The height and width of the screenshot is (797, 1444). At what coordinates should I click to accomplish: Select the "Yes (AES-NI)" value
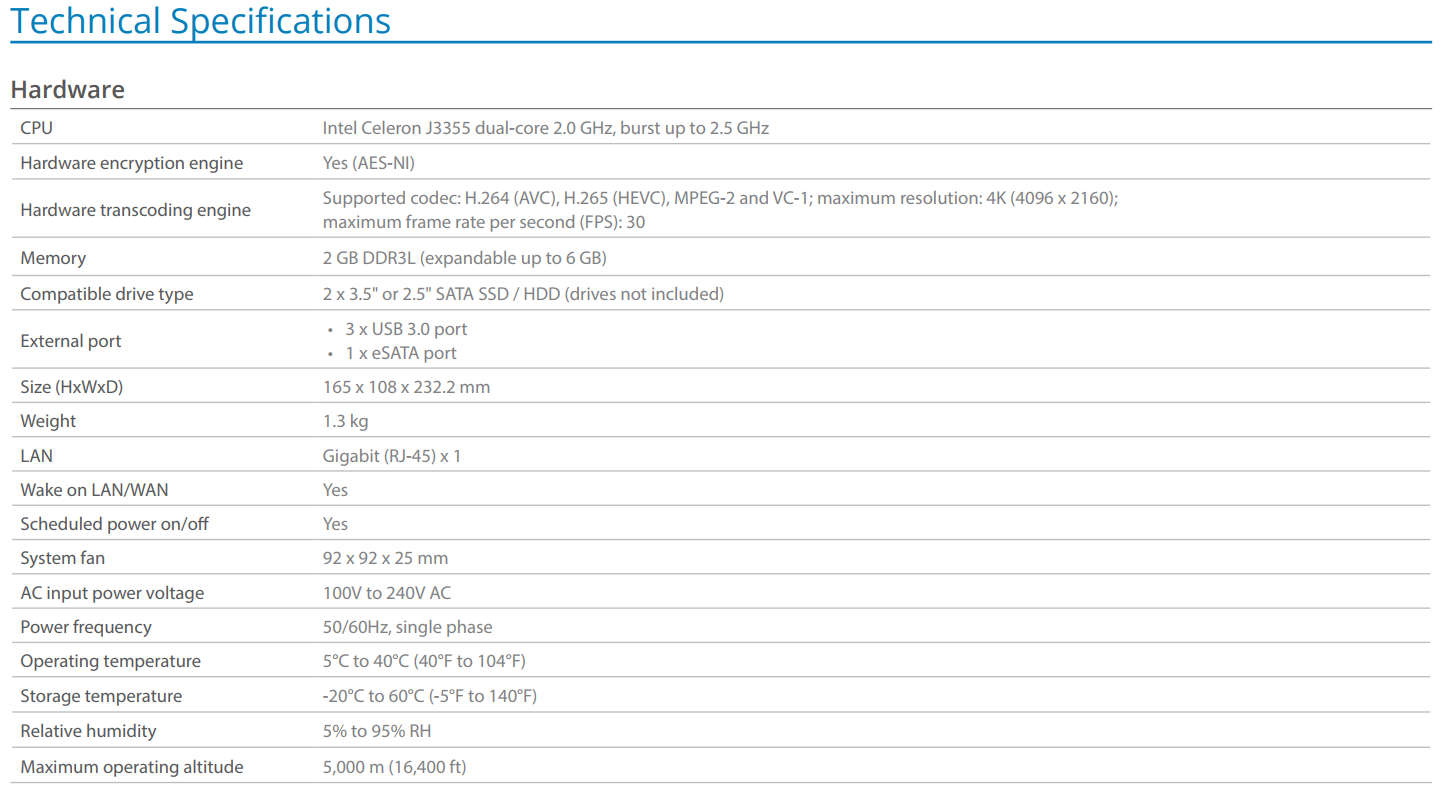click(x=368, y=163)
